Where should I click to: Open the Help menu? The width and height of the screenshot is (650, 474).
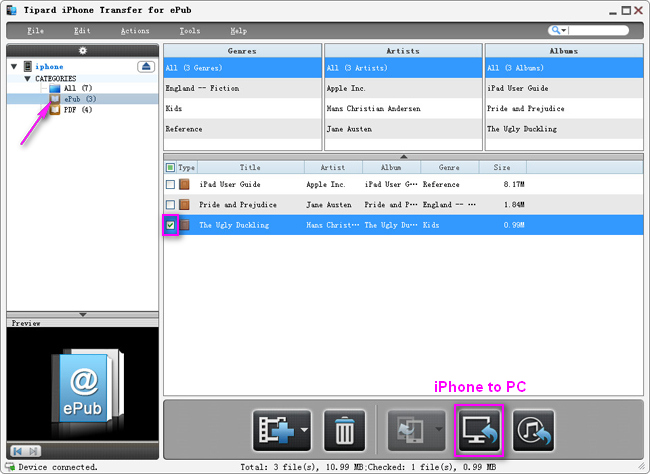(238, 31)
